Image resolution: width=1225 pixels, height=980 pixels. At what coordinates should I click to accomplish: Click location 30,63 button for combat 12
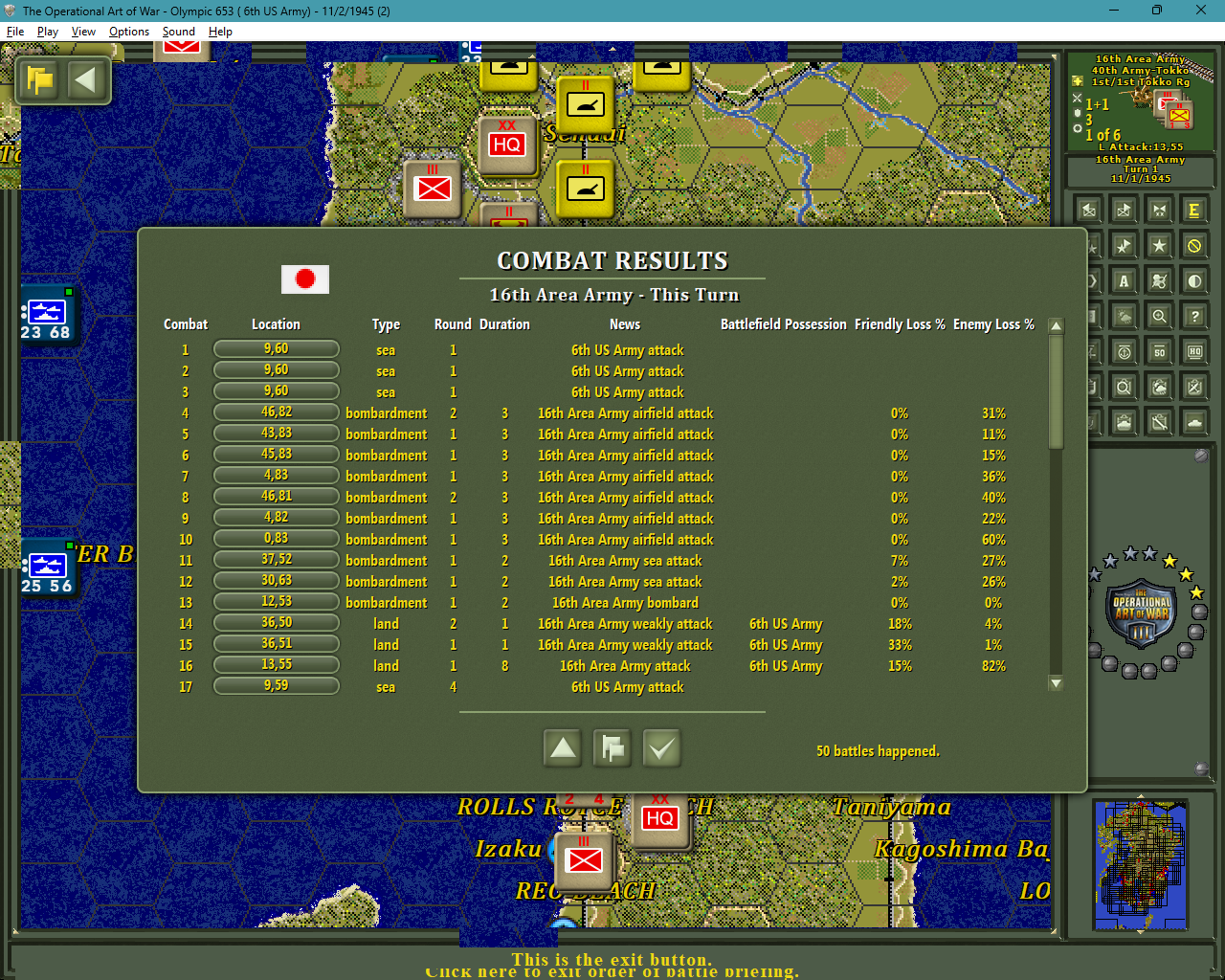[x=277, y=581]
